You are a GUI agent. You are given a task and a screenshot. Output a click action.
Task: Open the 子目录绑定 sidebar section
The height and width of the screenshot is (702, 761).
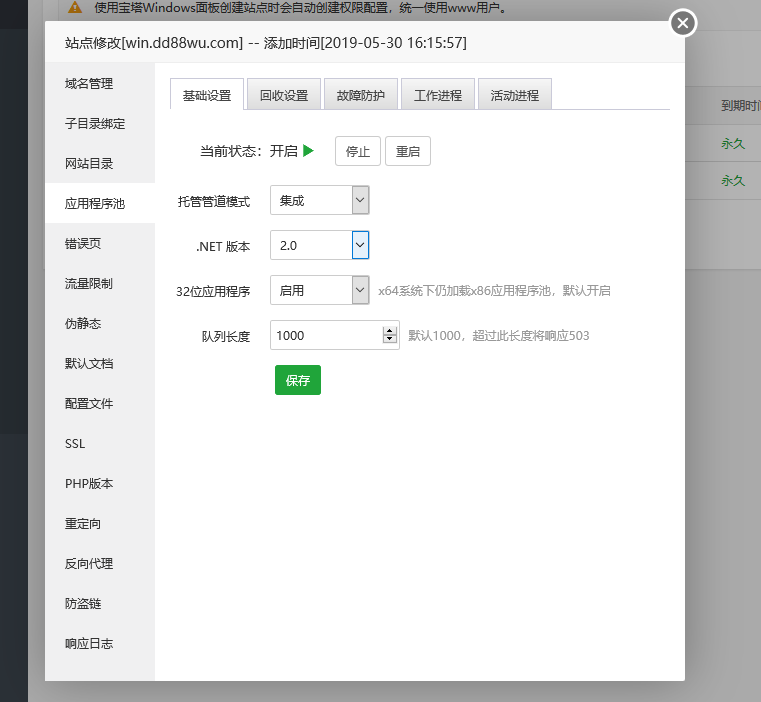100,123
